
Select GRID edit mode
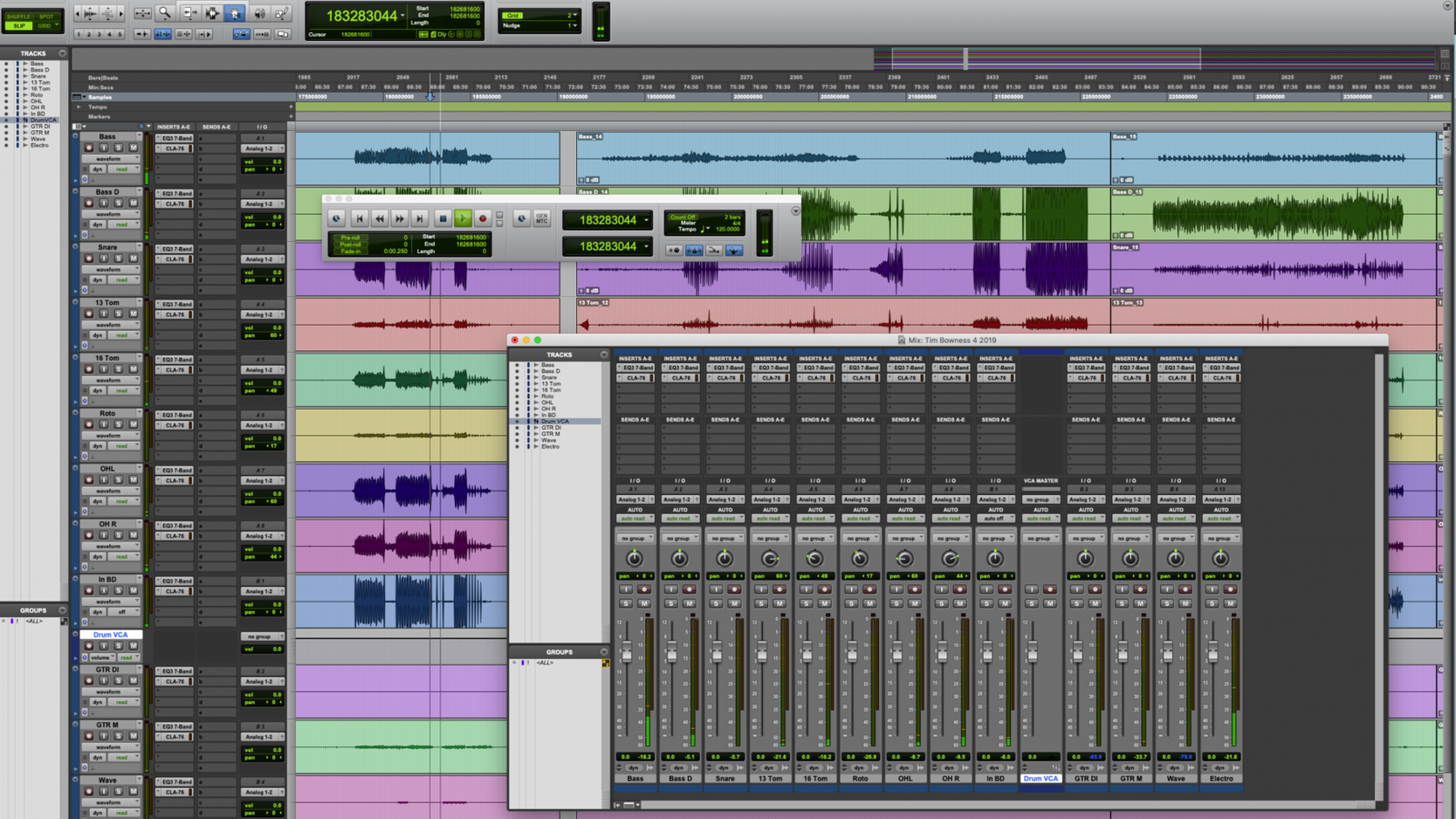[x=45, y=25]
